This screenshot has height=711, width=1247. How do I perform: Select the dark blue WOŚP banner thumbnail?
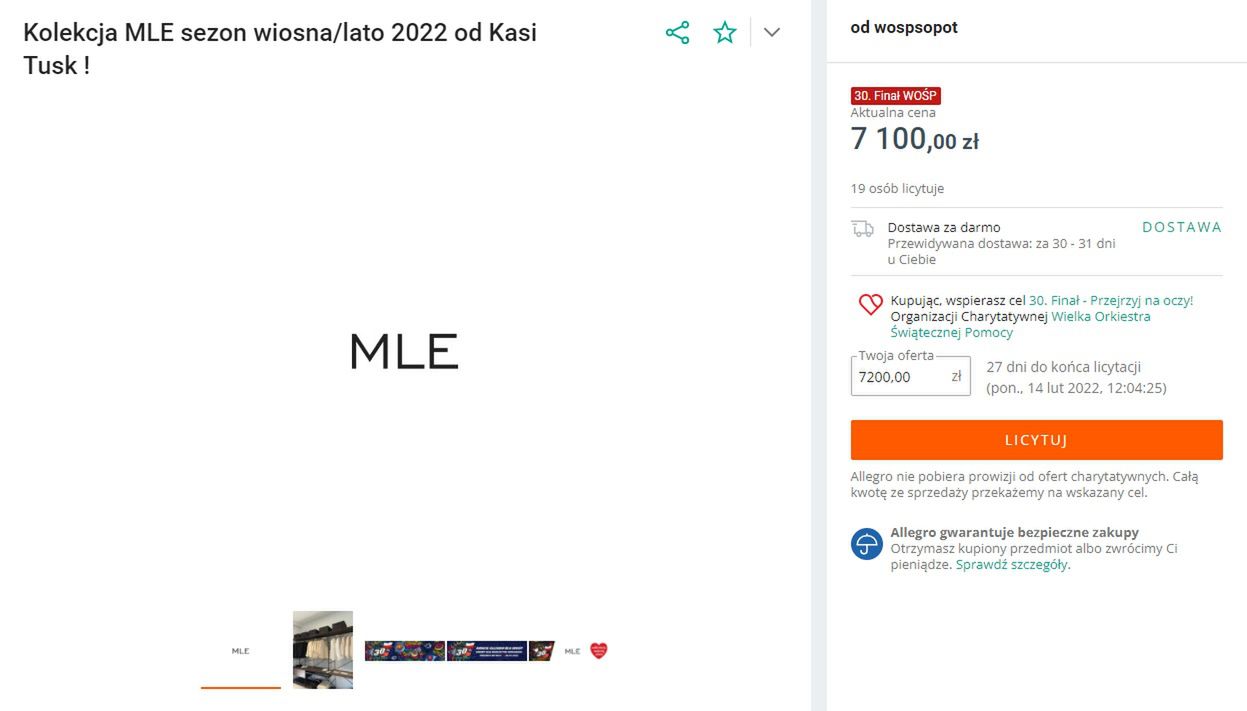pos(487,650)
